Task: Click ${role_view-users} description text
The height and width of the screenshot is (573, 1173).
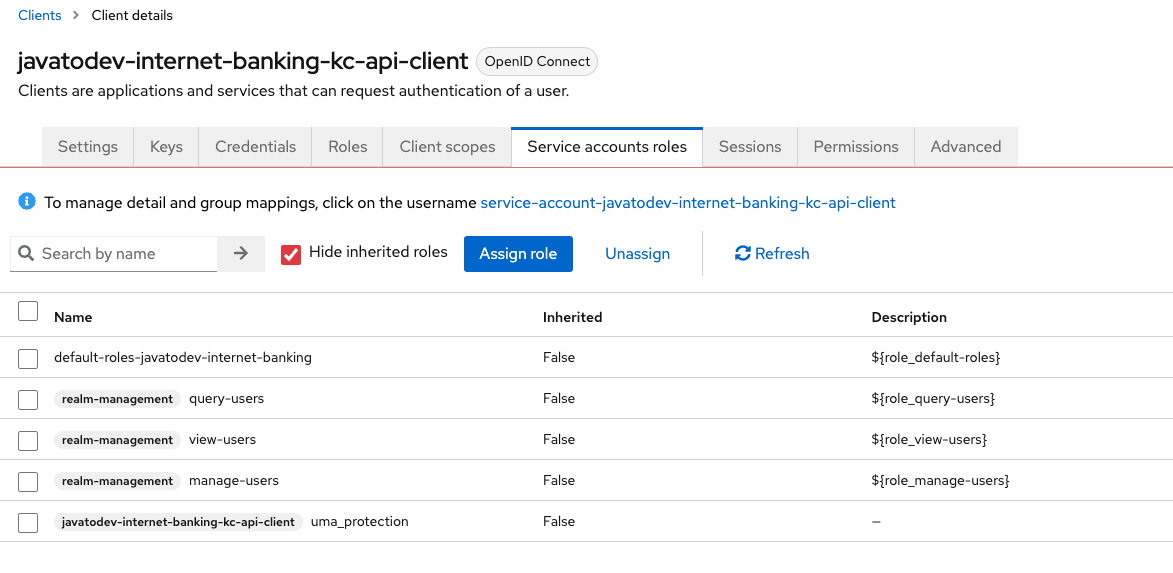Action: (x=929, y=440)
